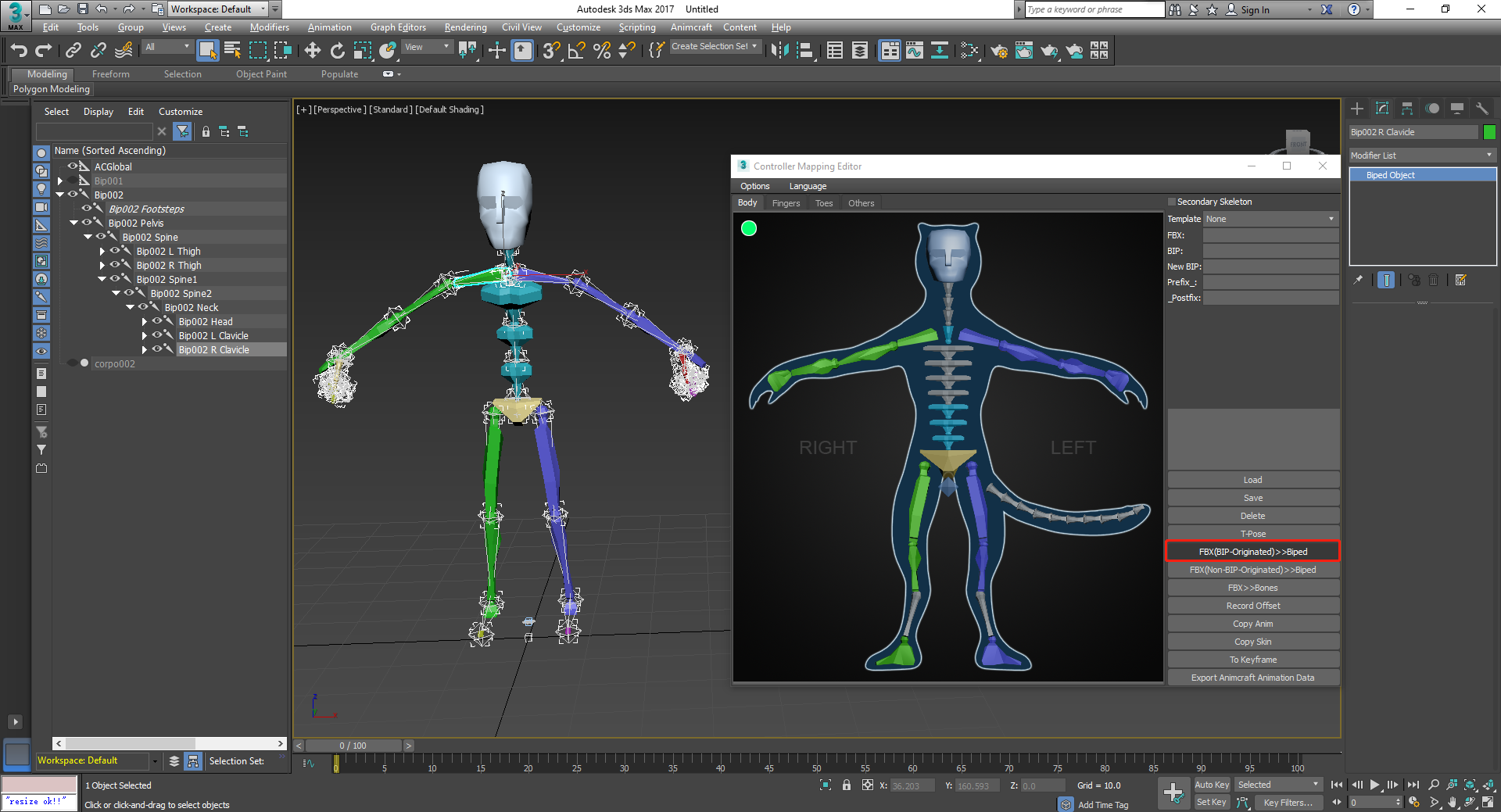
Task: Toggle the Auto Key button
Action: coord(1212,785)
